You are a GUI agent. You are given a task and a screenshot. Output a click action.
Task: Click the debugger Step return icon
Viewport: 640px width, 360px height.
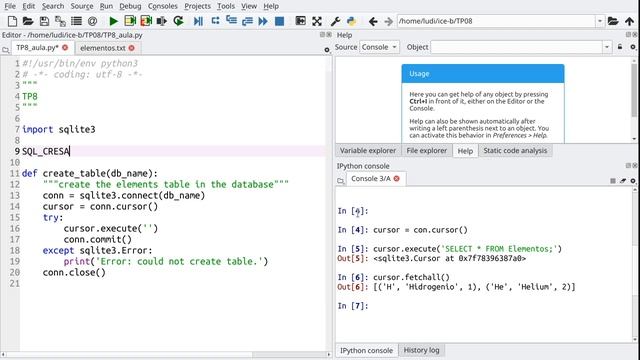coord(247,21)
